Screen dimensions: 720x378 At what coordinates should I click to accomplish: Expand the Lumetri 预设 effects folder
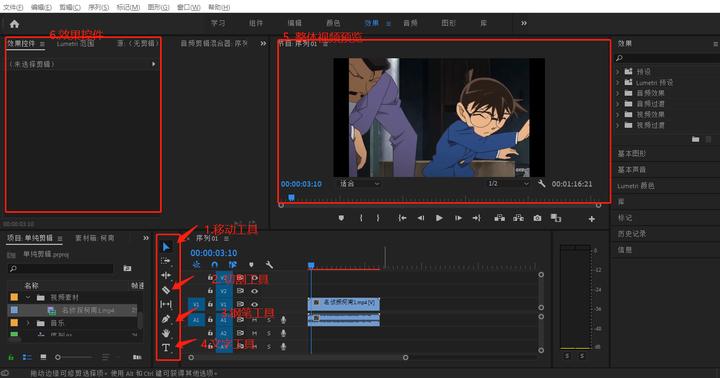618,83
